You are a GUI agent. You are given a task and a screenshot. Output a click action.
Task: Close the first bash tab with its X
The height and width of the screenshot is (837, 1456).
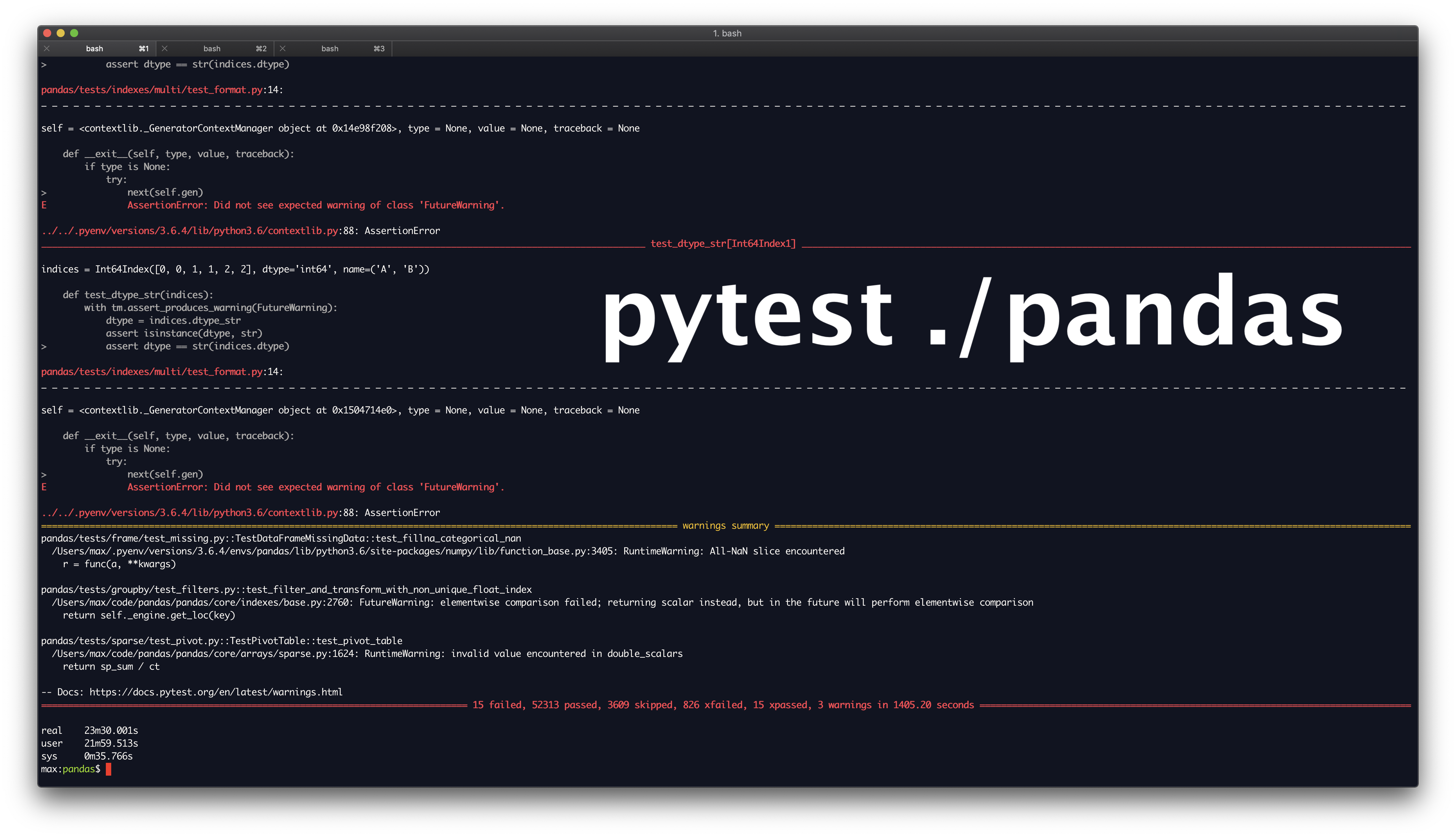pos(47,49)
